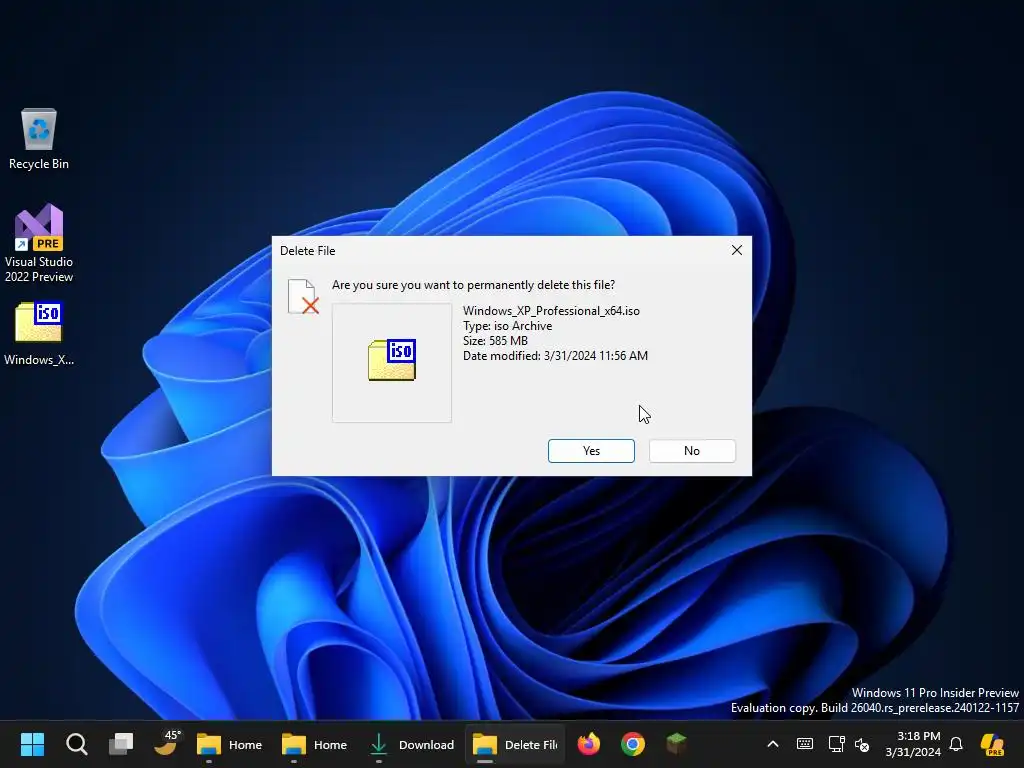Viewport: 1024px width, 768px height.
Task: Click the Windows_XP_Professional_x64.iso filename text
Action: [x=551, y=311]
